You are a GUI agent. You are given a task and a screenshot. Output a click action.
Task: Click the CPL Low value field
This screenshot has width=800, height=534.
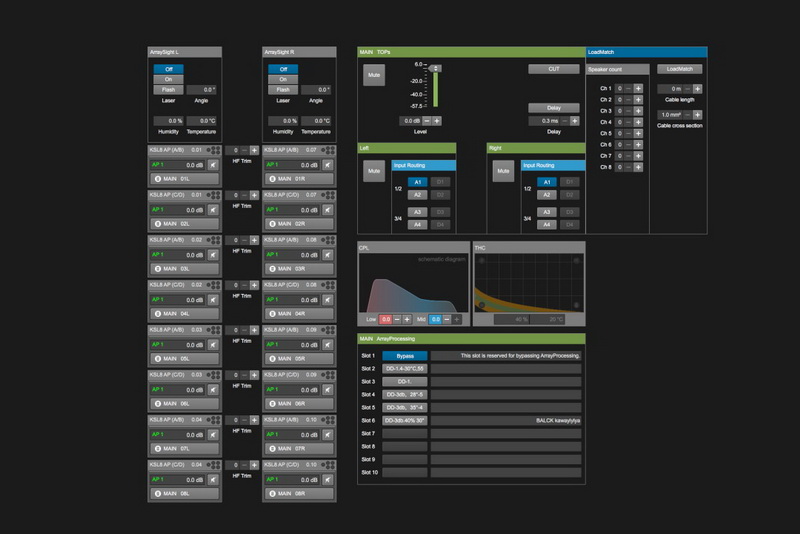[x=386, y=319]
